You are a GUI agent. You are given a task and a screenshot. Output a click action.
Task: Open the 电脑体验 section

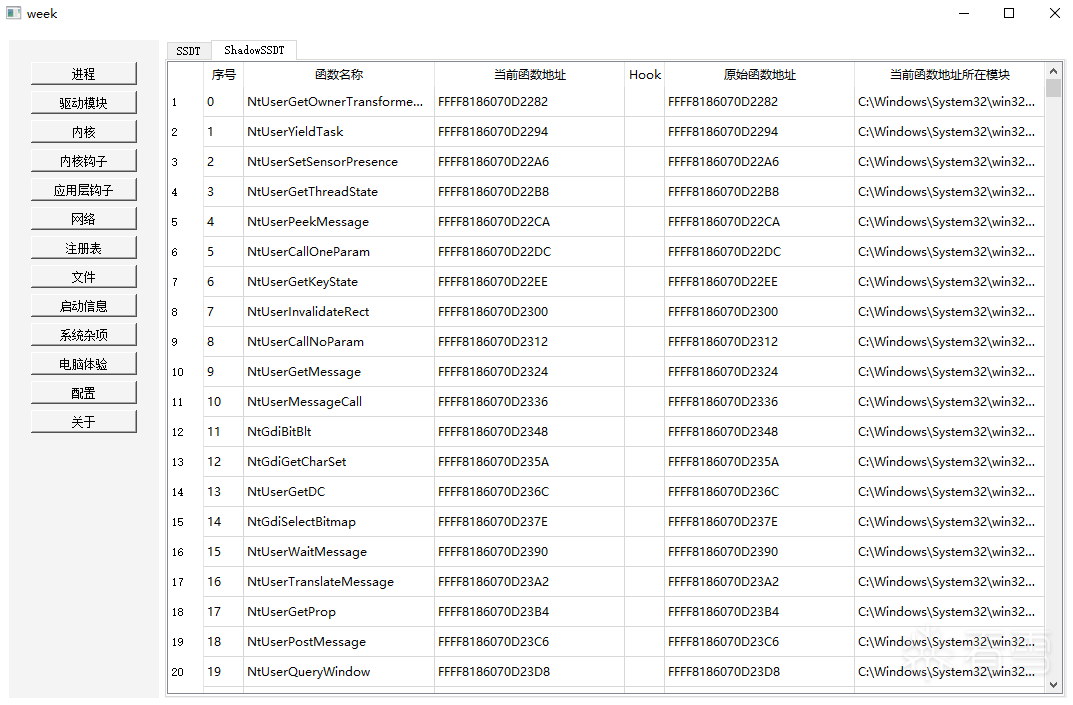click(x=83, y=364)
